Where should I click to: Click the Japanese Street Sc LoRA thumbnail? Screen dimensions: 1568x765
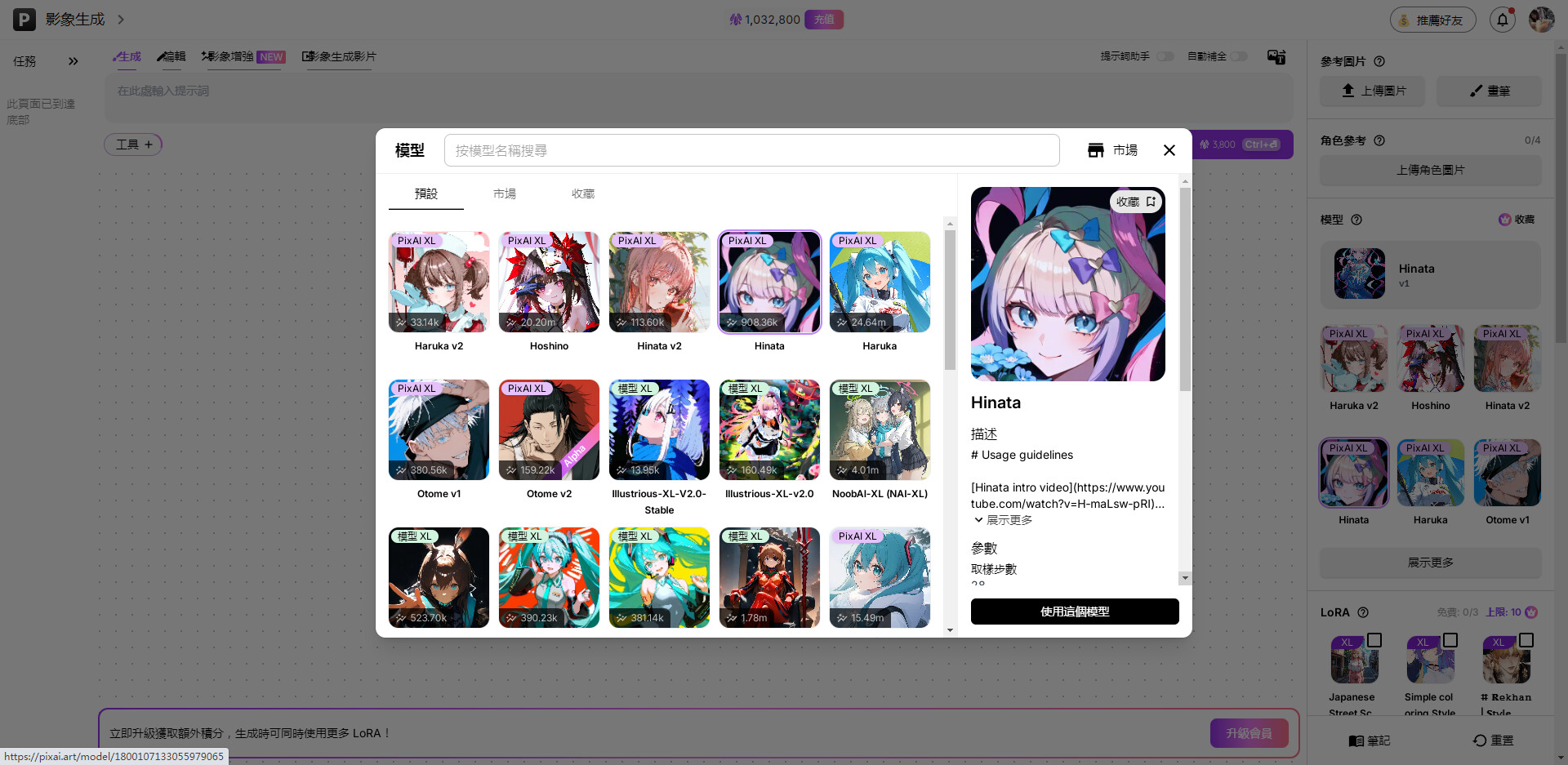[x=1355, y=660]
